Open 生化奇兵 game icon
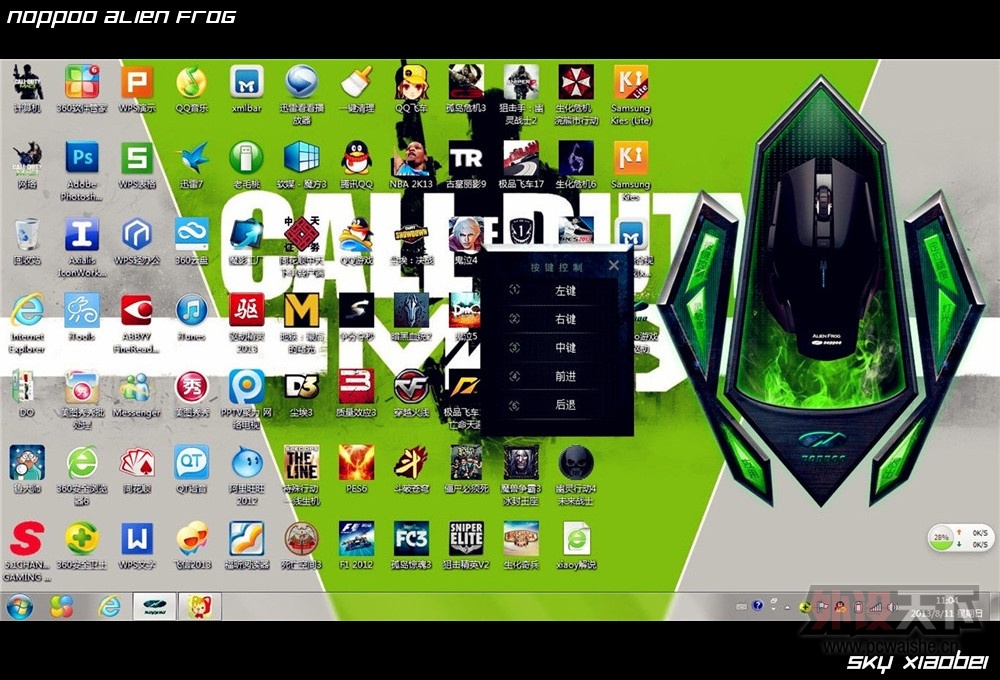Viewport: 1000px width, 680px height. [x=521, y=538]
